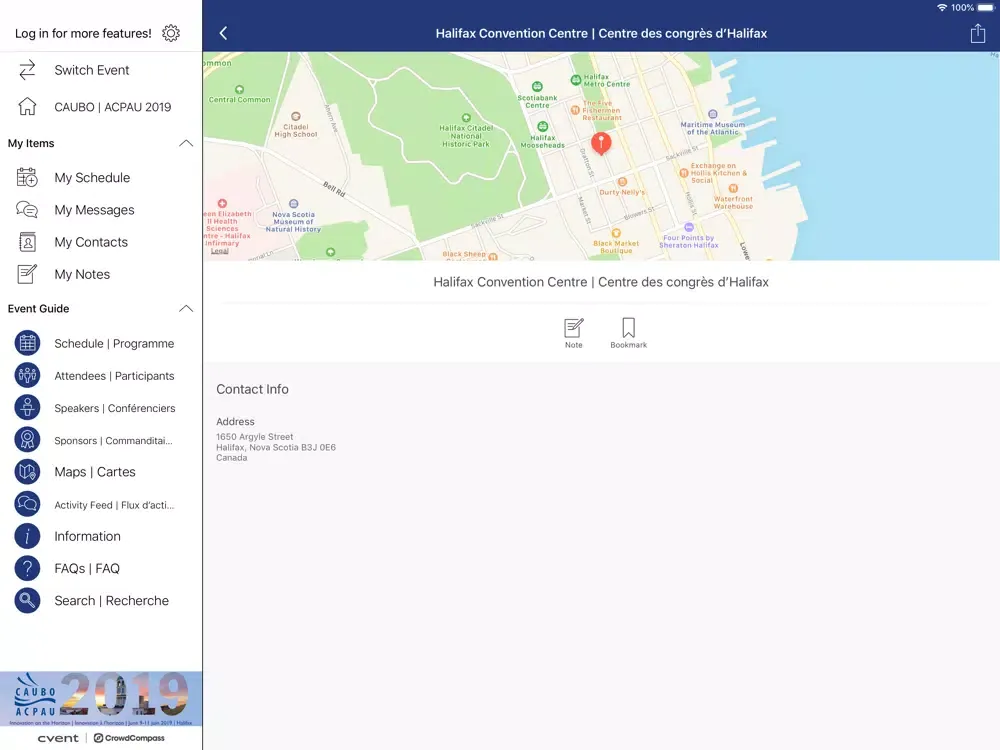The height and width of the screenshot is (750, 1000).
Task: Click the cvent logo at bottom
Action: pos(58,738)
